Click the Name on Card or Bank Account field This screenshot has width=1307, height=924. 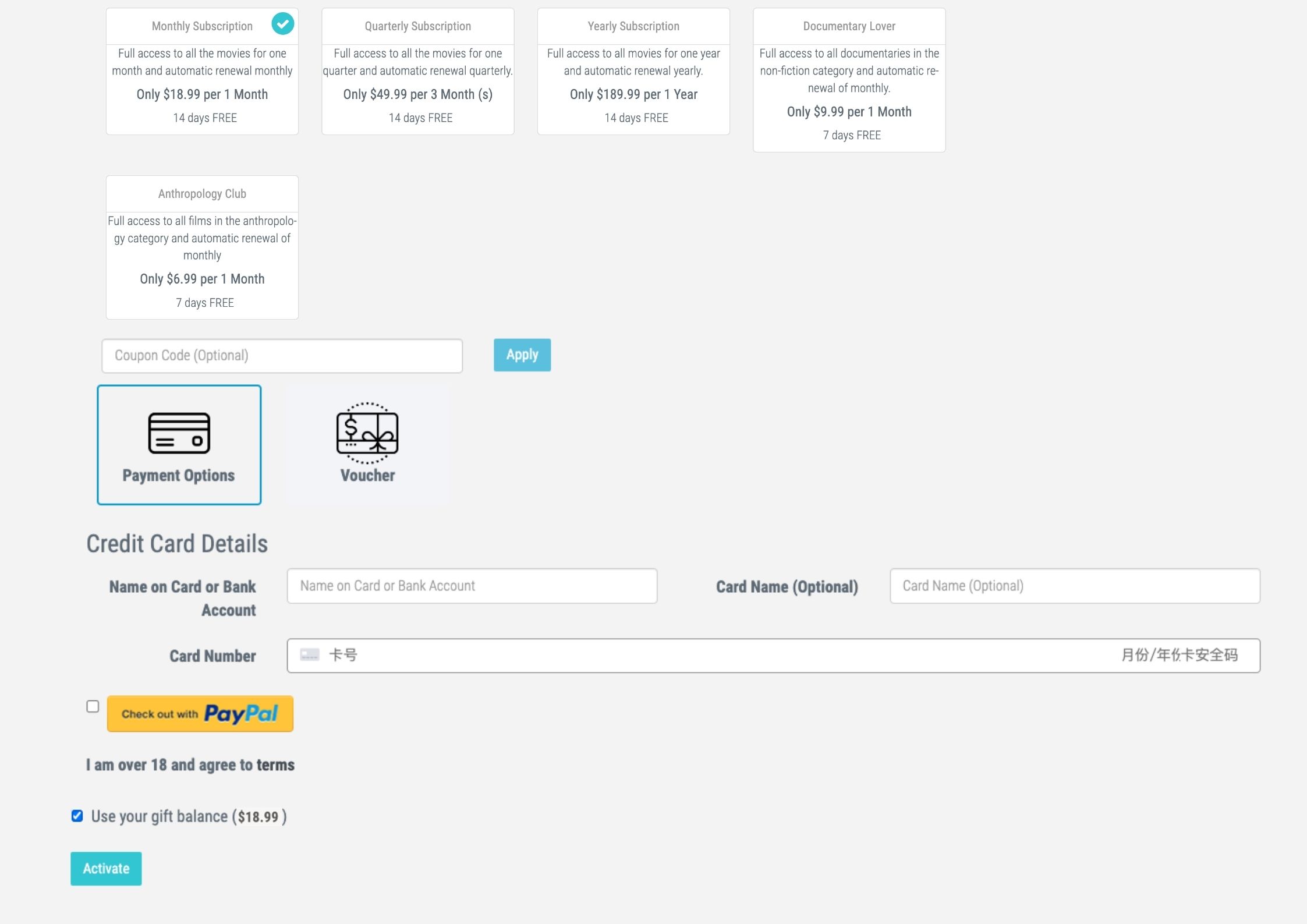click(472, 586)
